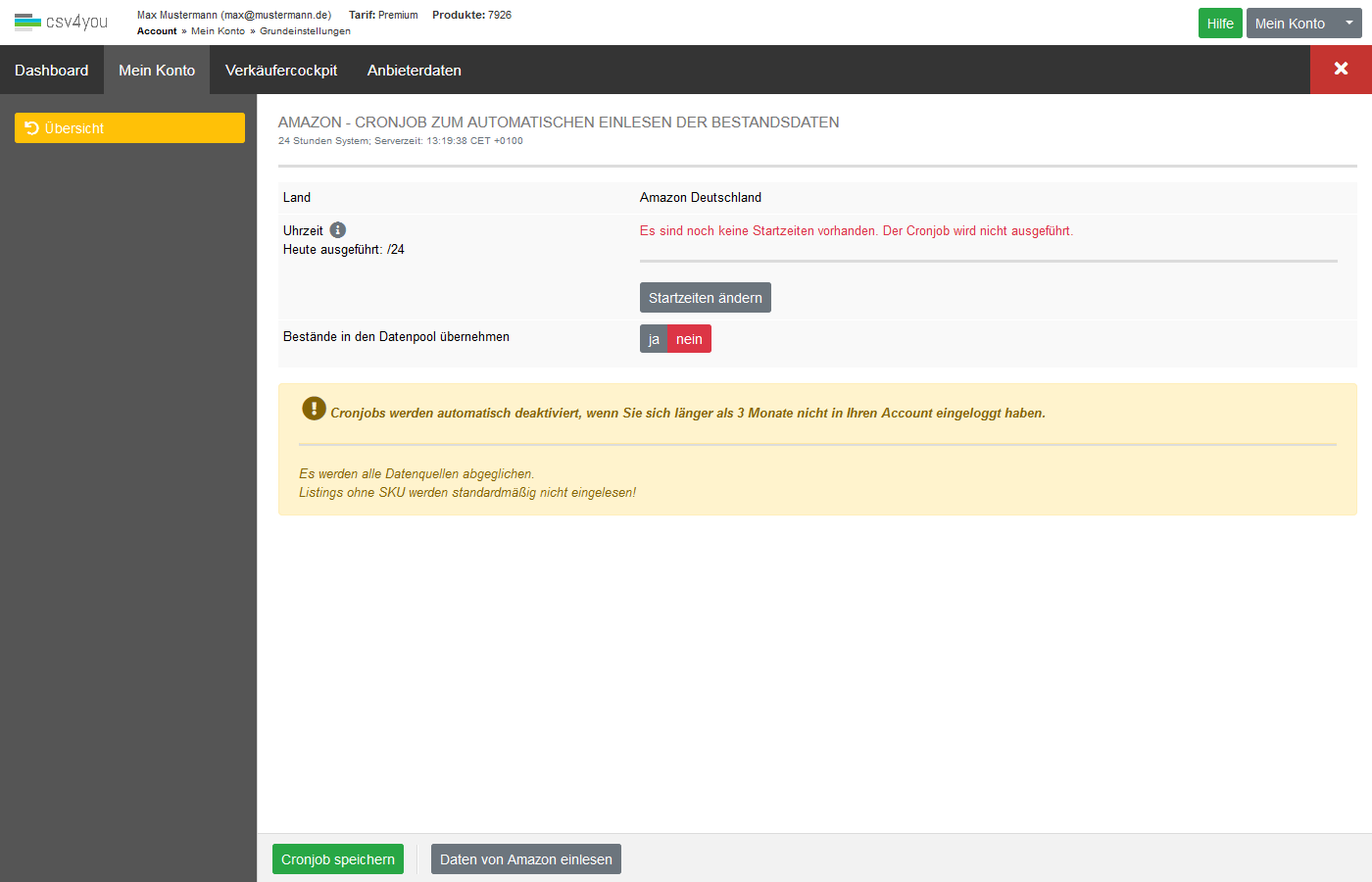Select 'nein' for Bestände in den Datenpool
Screen dimensions: 1372x882
point(689,339)
